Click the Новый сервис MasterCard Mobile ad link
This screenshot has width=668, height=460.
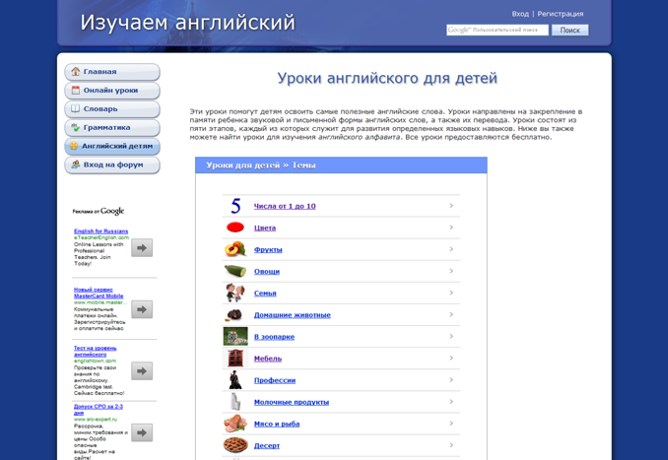coord(98,293)
